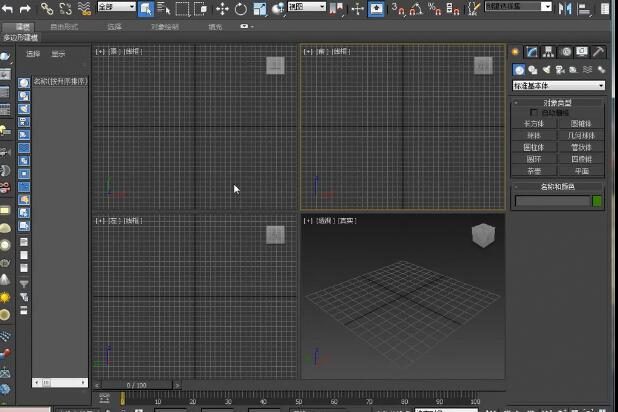Image resolution: width=618 pixels, height=412 pixels.
Task: Activate the Select Object arrow tool
Action: (146, 8)
